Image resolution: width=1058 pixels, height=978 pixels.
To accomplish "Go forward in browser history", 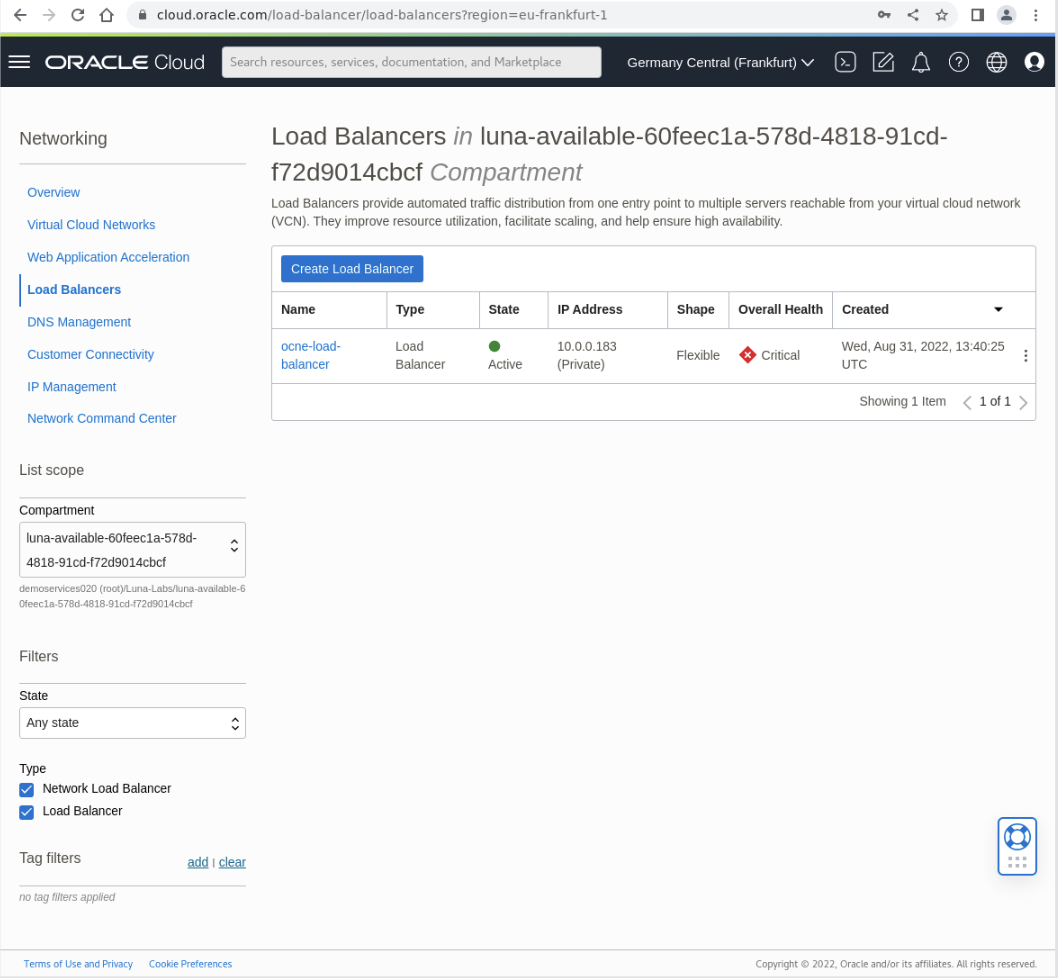I will [x=49, y=15].
